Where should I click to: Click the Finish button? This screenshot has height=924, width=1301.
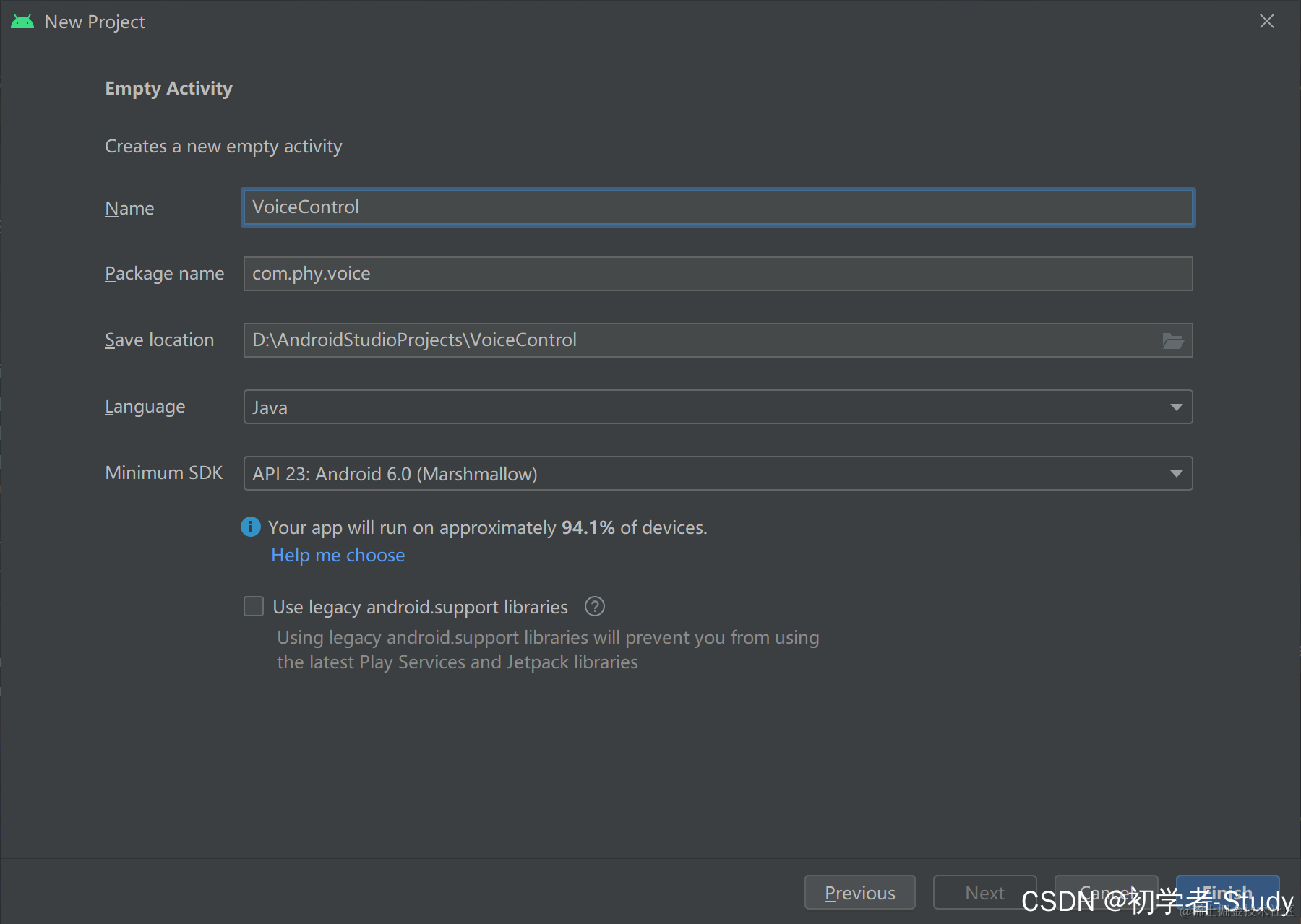(x=1227, y=893)
